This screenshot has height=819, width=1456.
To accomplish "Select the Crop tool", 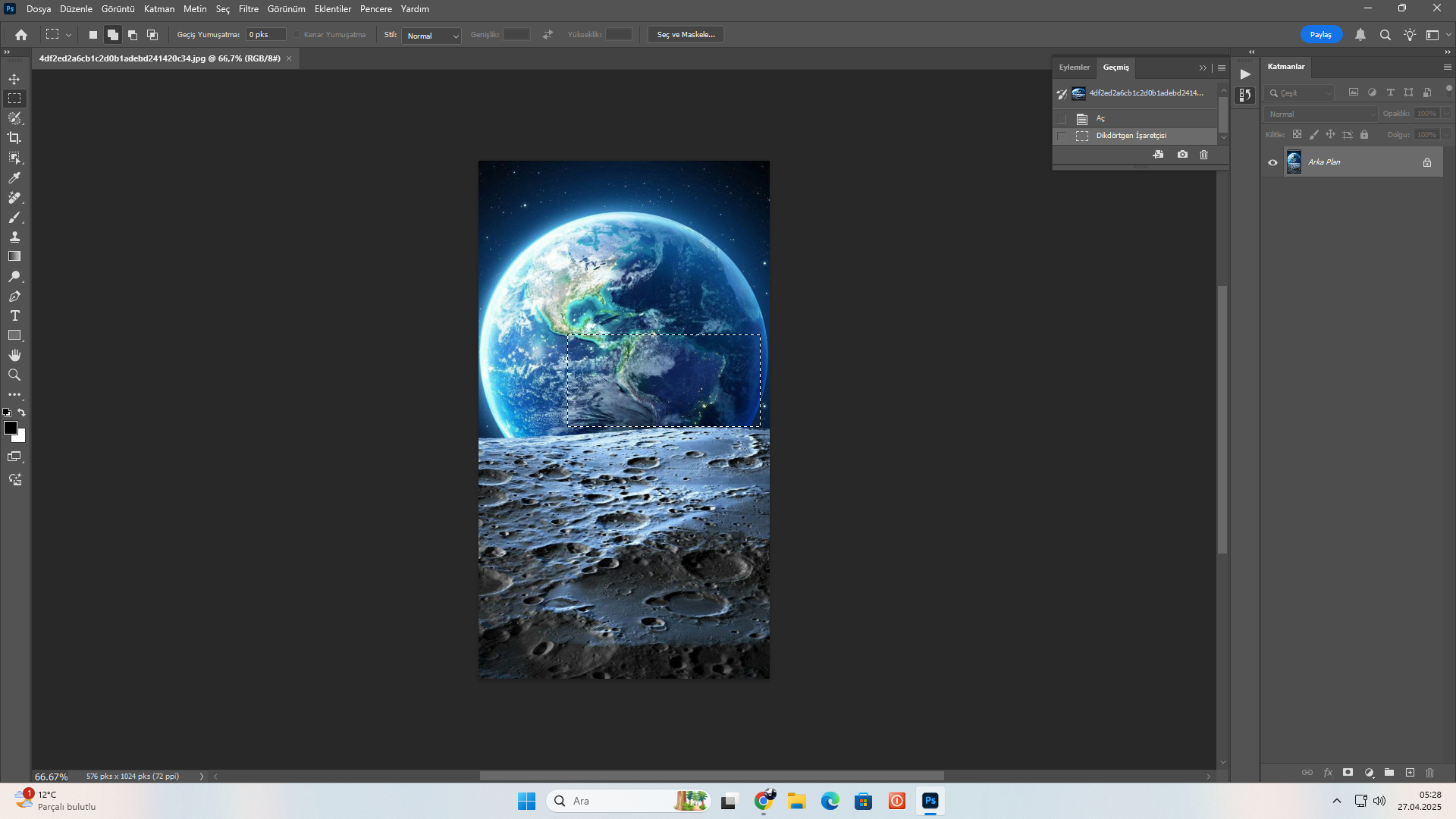I will click(x=14, y=138).
